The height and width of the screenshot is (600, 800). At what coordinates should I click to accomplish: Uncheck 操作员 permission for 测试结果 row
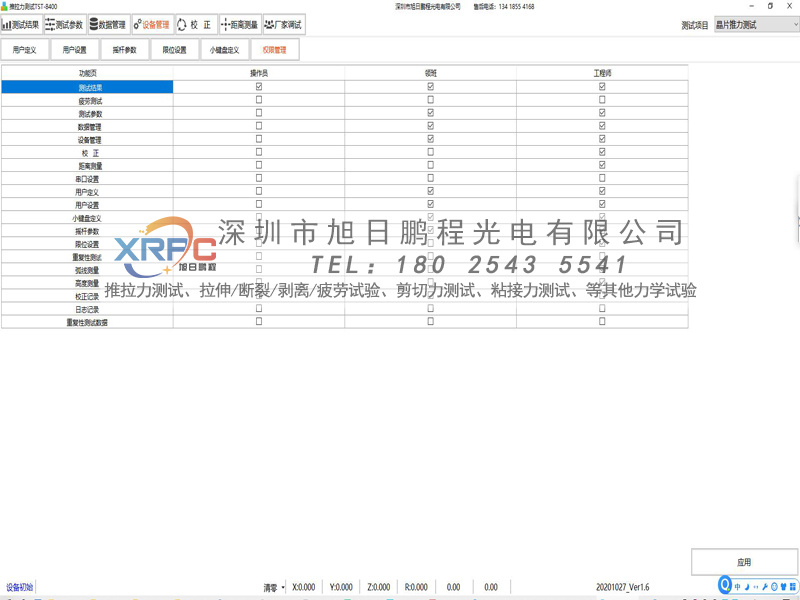pos(259,87)
